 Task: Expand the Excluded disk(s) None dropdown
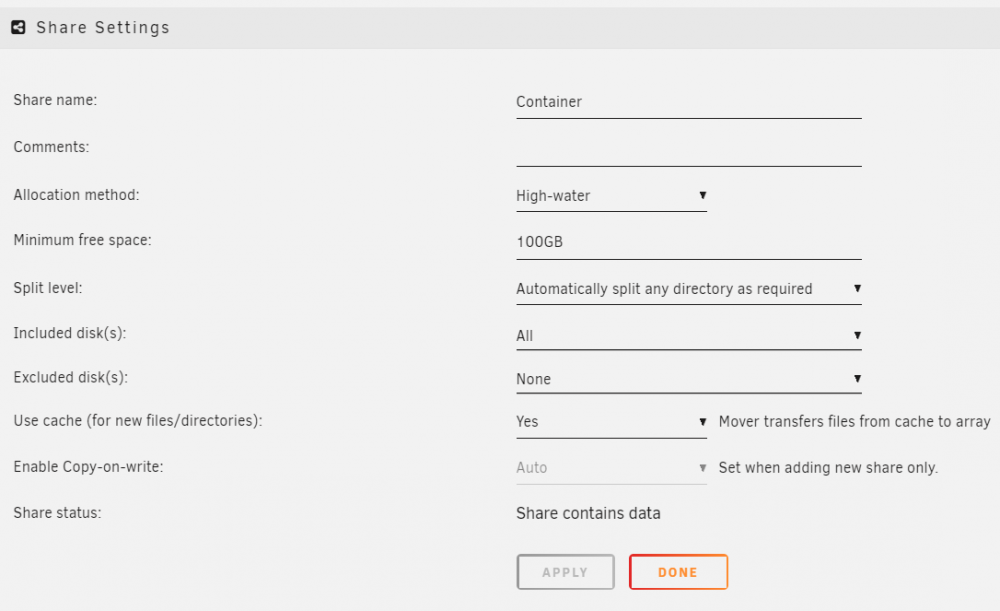pyautogui.click(x=689, y=379)
